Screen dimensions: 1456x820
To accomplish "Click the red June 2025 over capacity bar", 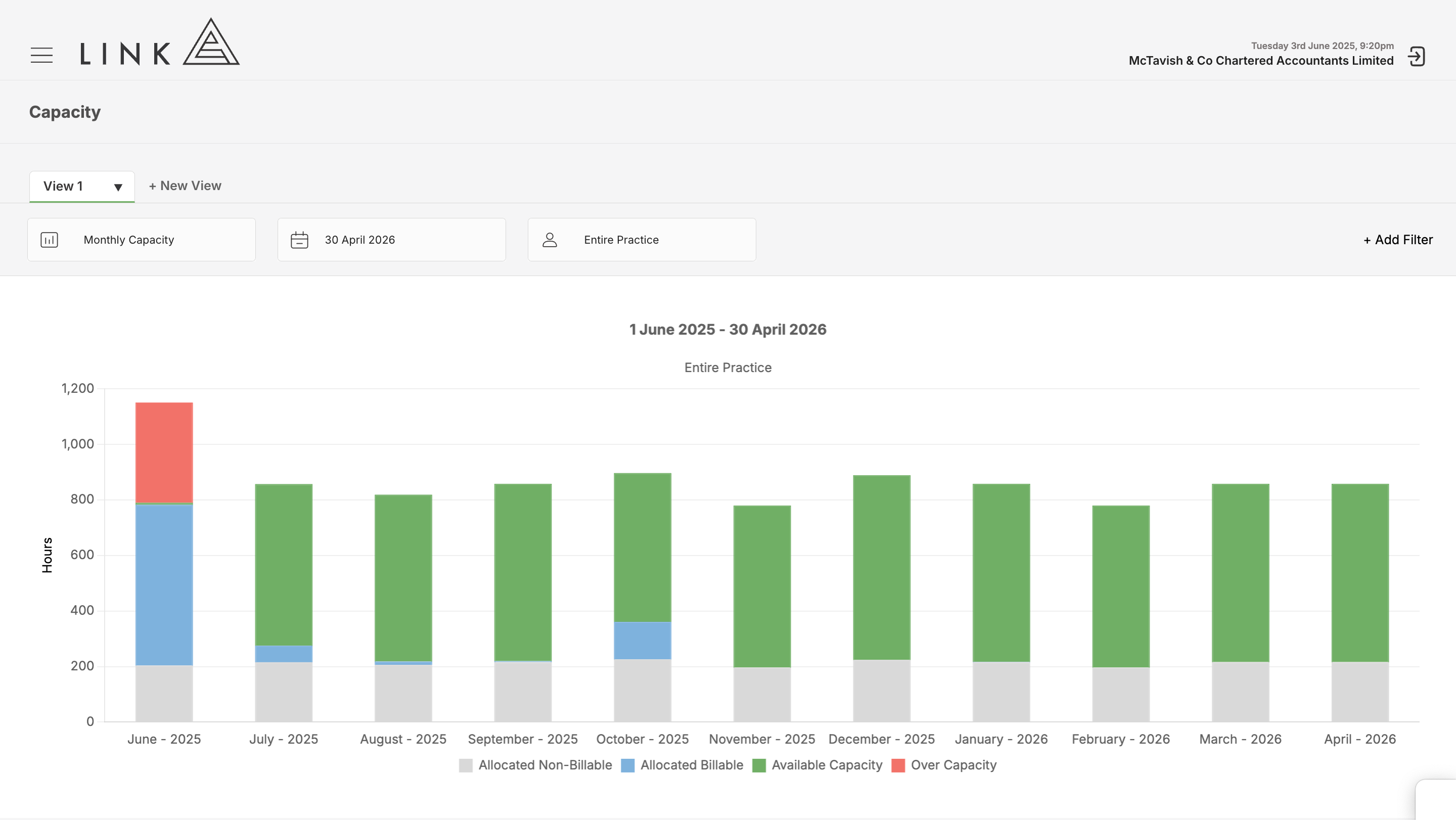I will [x=164, y=452].
